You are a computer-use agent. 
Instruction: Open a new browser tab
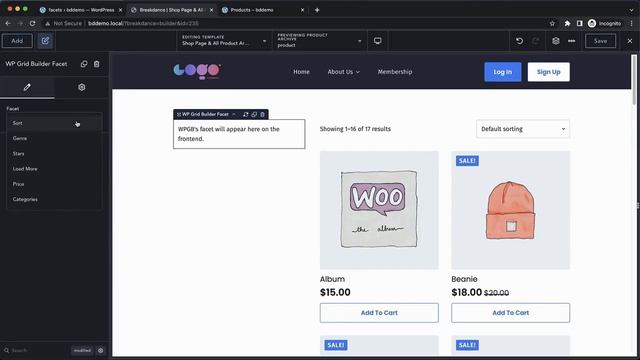tap(317, 10)
